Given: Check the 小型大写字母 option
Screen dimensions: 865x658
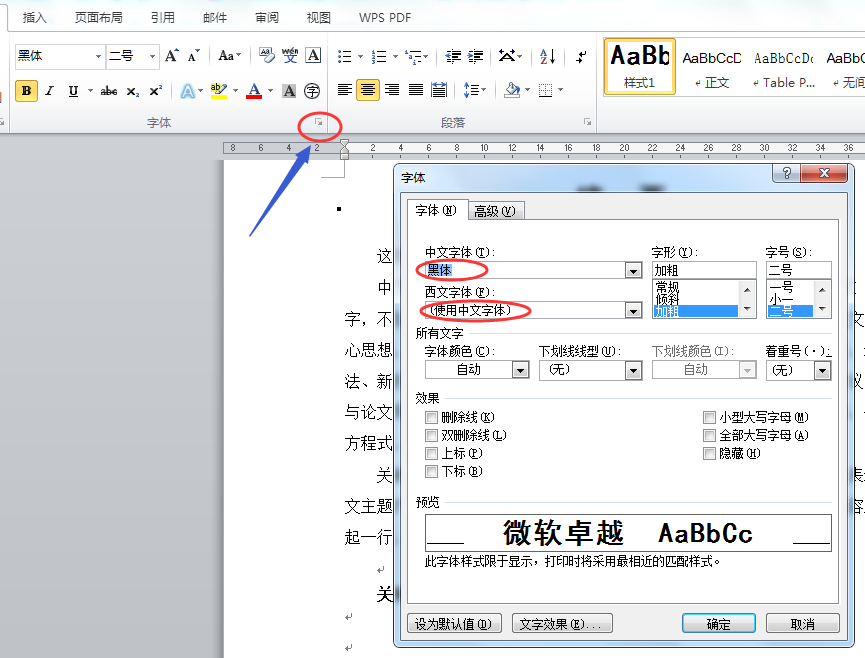Looking at the screenshot, I should pyautogui.click(x=709, y=417).
